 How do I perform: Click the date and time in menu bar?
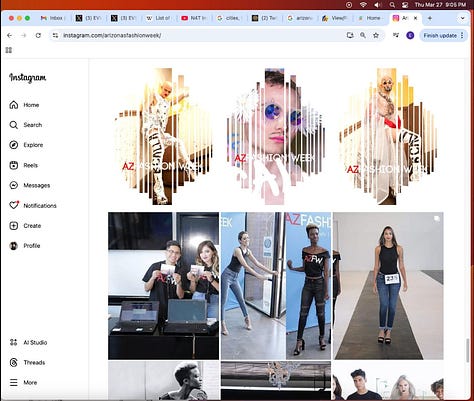tap(440, 5)
